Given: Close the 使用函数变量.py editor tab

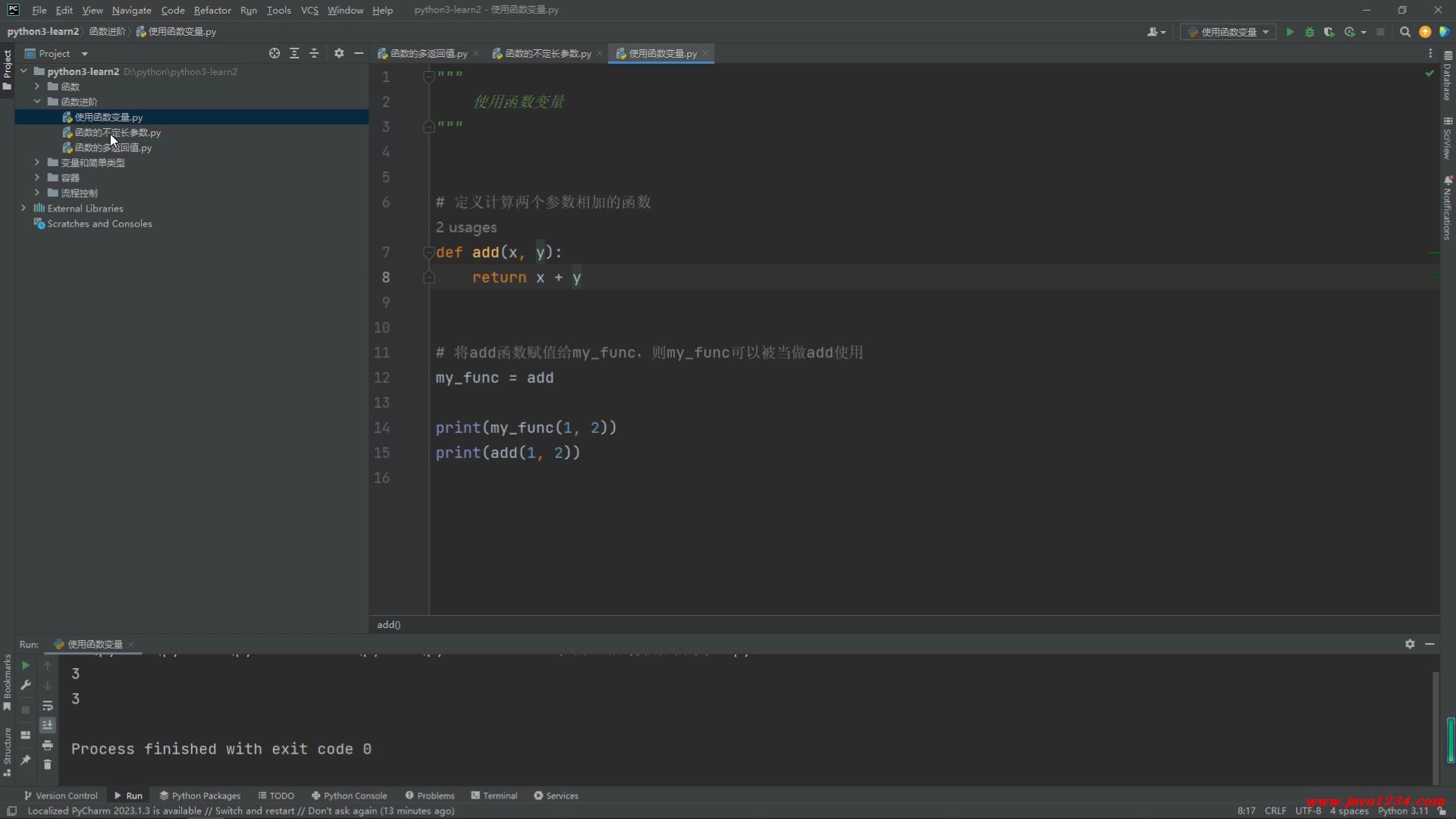Looking at the screenshot, I should (705, 53).
